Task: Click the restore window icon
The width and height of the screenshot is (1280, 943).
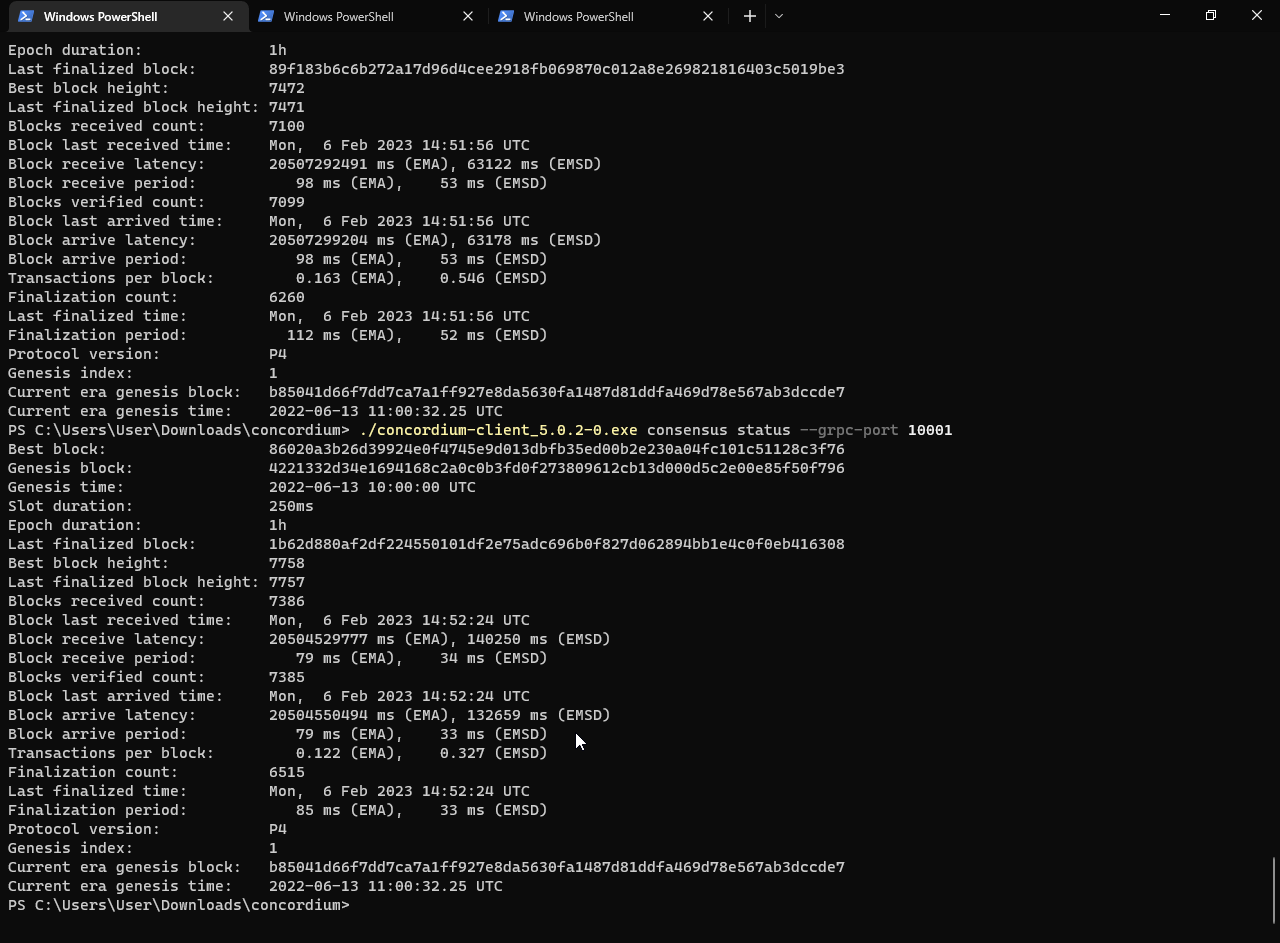Action: [1210, 15]
